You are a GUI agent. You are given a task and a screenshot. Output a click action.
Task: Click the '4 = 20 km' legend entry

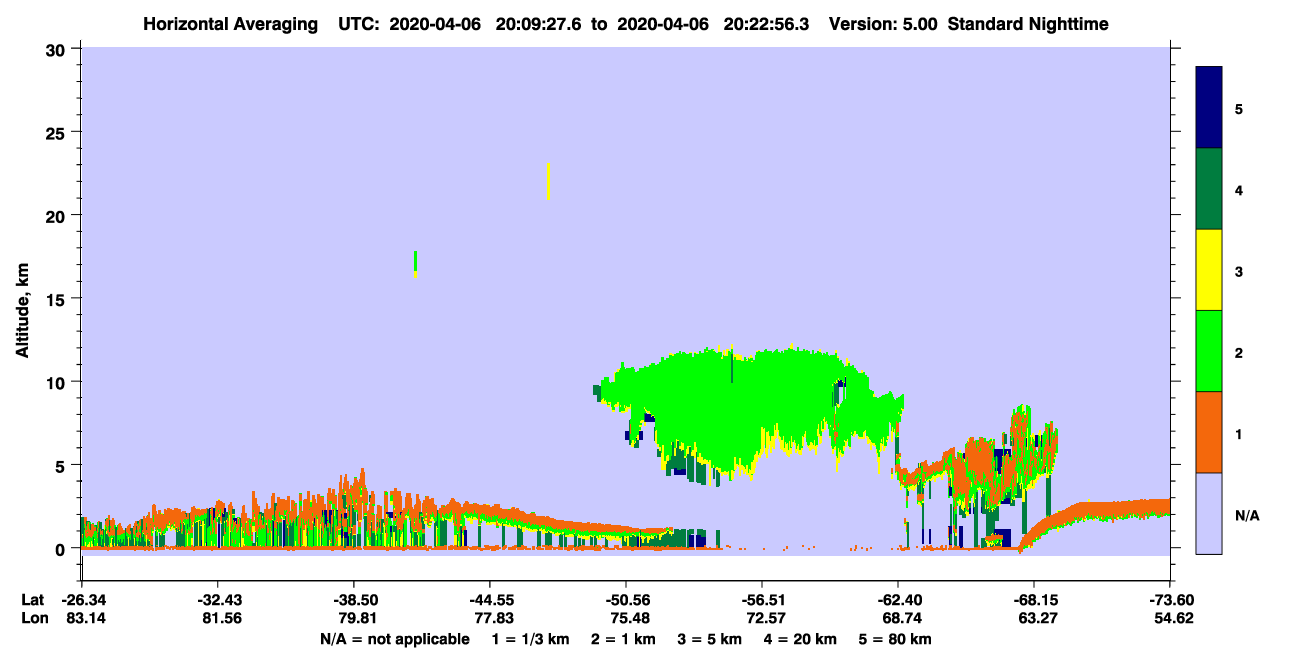point(801,639)
